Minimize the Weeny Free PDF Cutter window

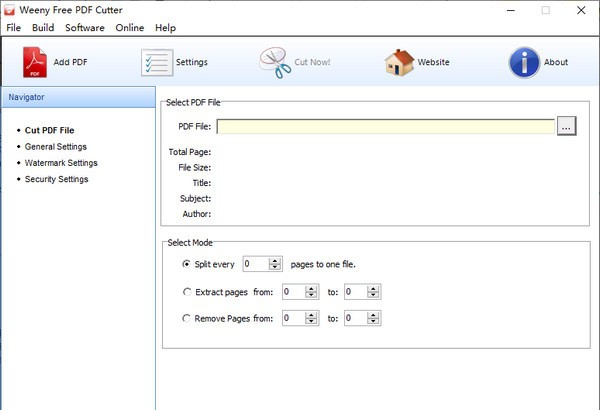[x=511, y=10]
